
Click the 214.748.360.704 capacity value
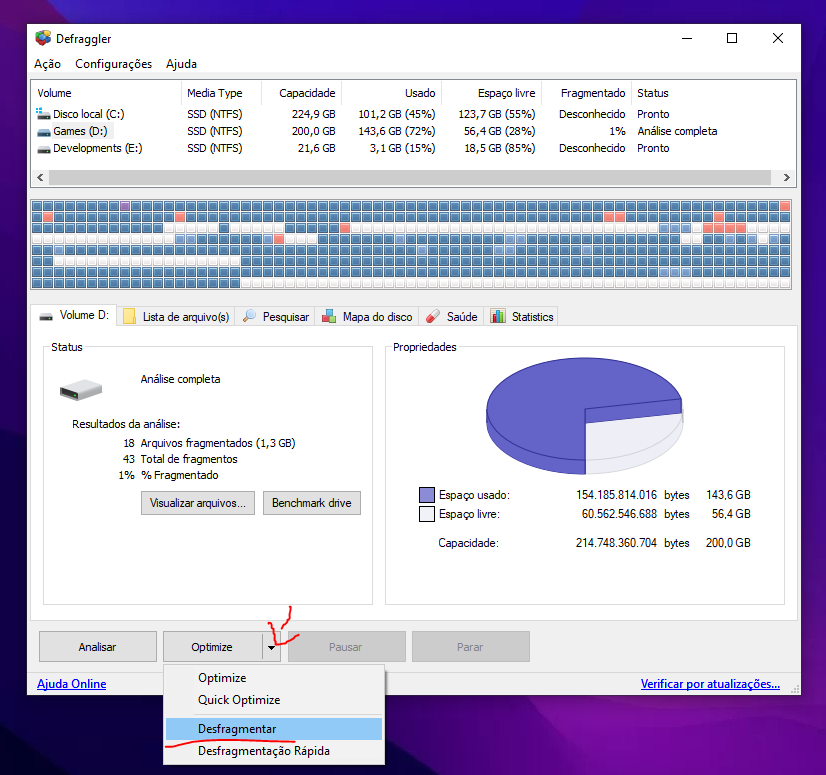(x=616, y=543)
